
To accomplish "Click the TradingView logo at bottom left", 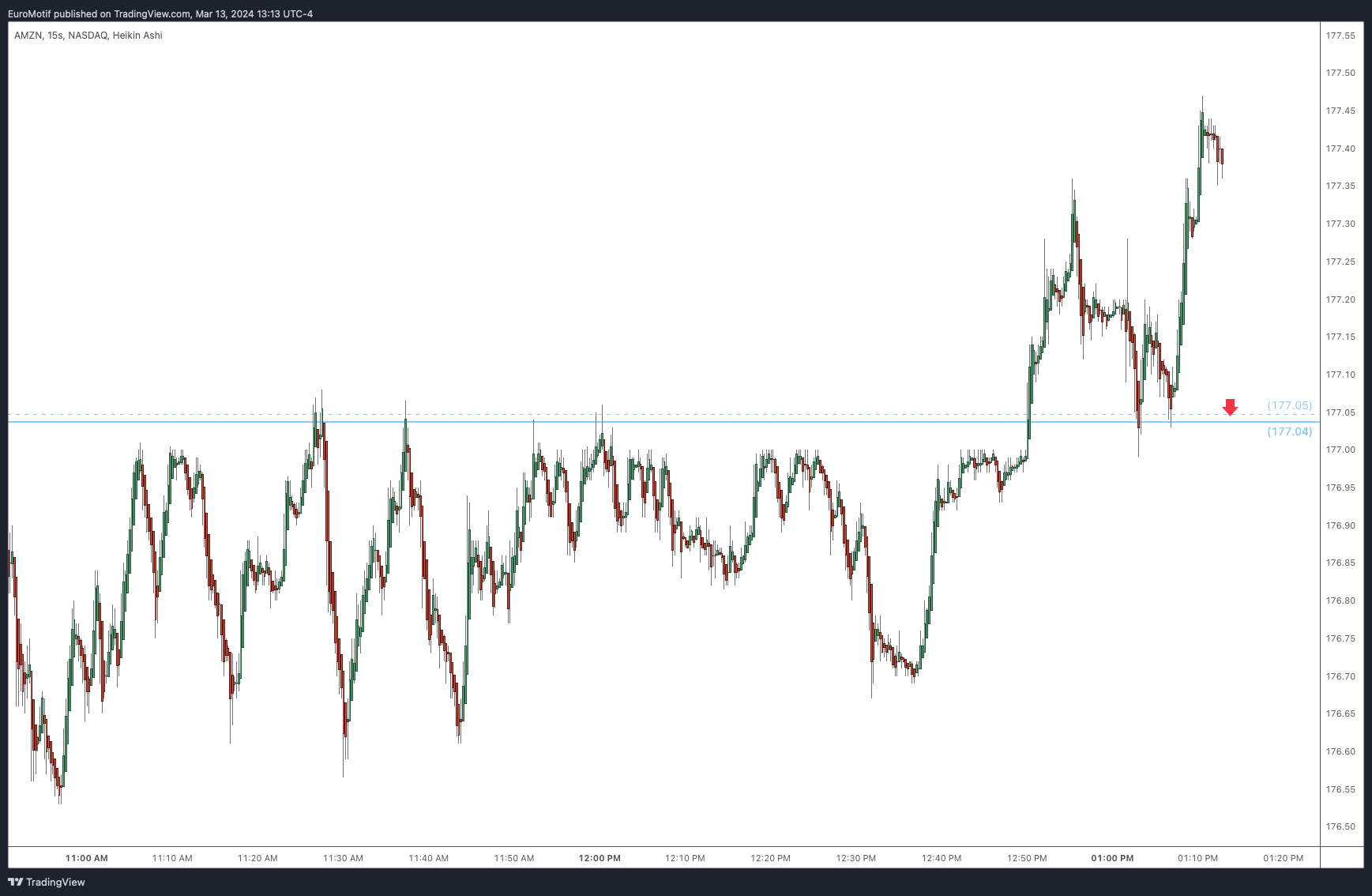I will click(47, 882).
